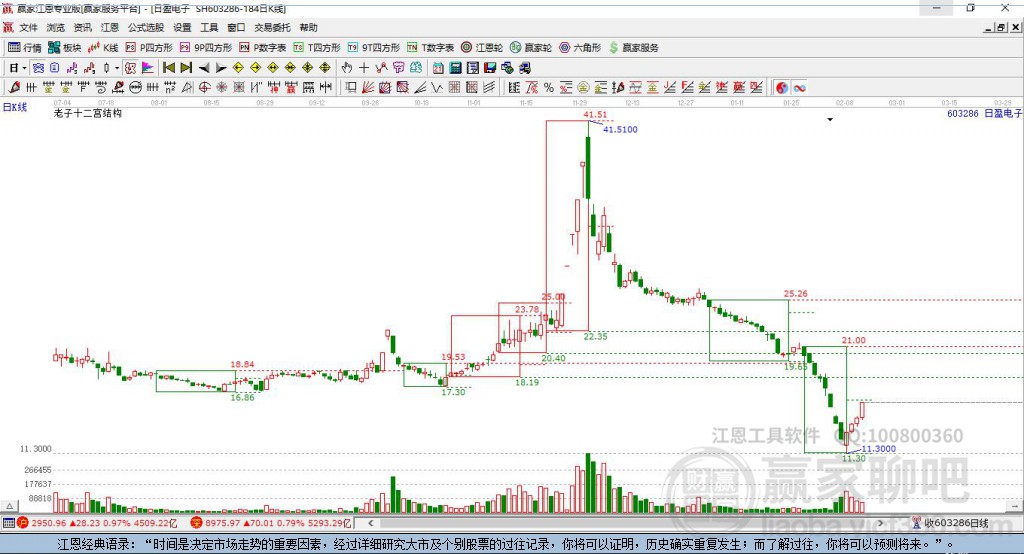Image resolution: width=1024 pixels, height=554 pixels.
Task: Open the 江恩 menu
Action: 110,27
